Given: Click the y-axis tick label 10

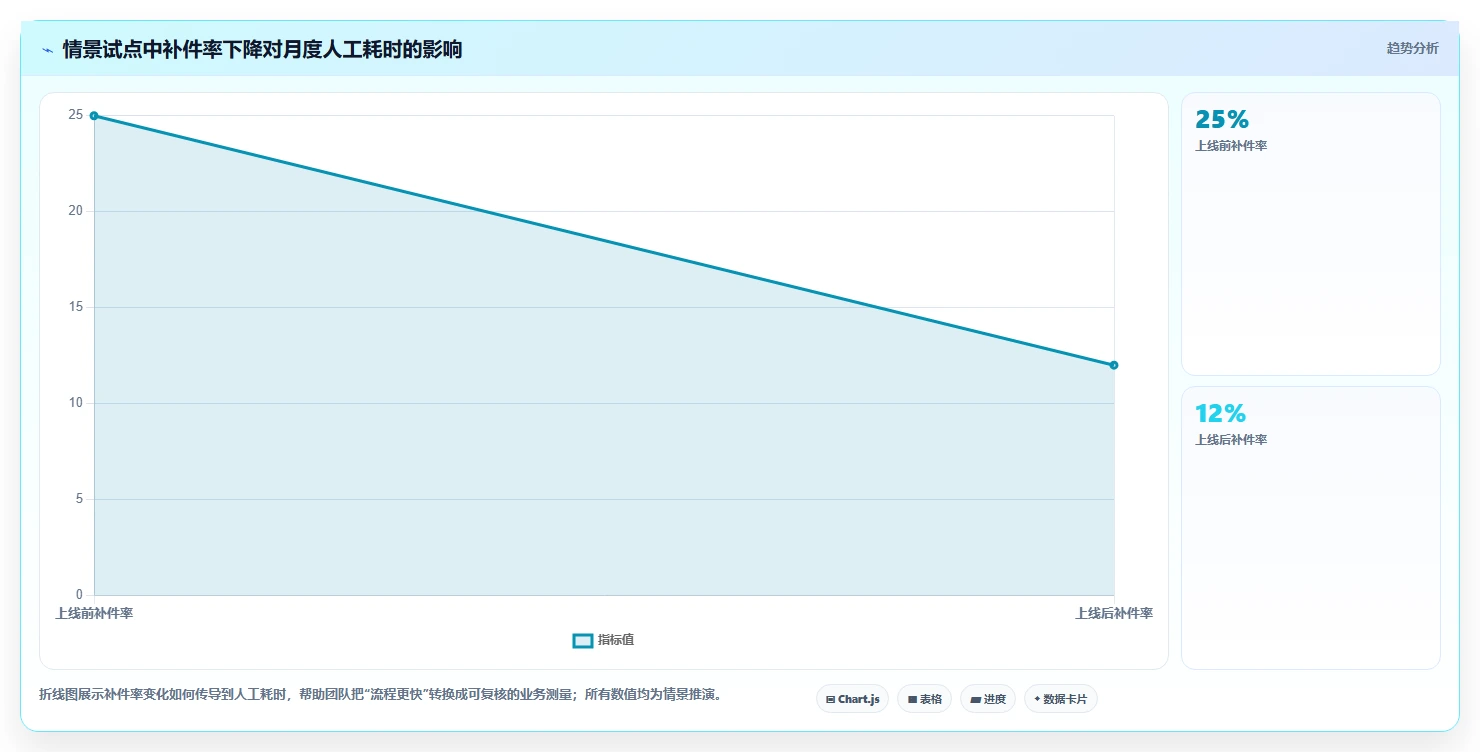Looking at the screenshot, I should pos(76,403).
